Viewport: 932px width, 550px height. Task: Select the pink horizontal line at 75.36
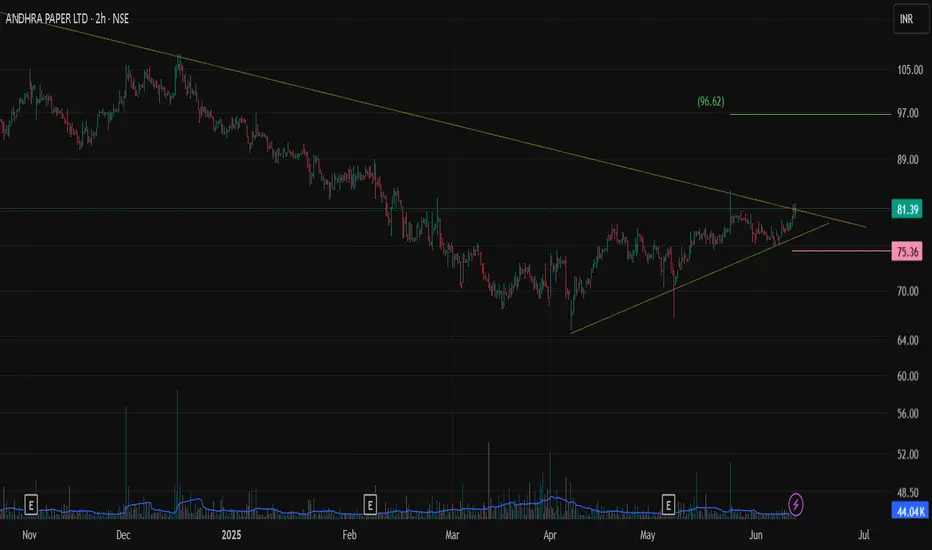click(841, 251)
